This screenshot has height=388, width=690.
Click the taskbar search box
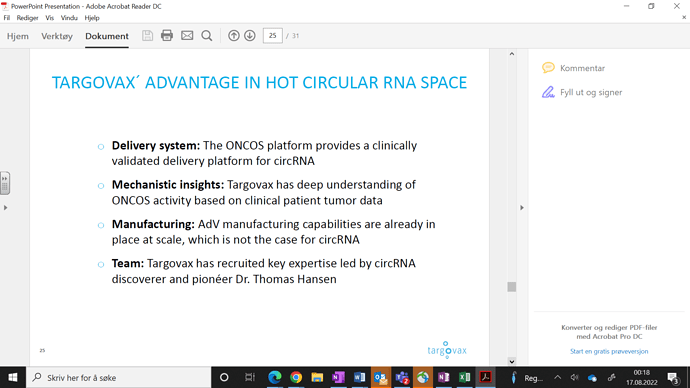pyautogui.click(x=119, y=377)
